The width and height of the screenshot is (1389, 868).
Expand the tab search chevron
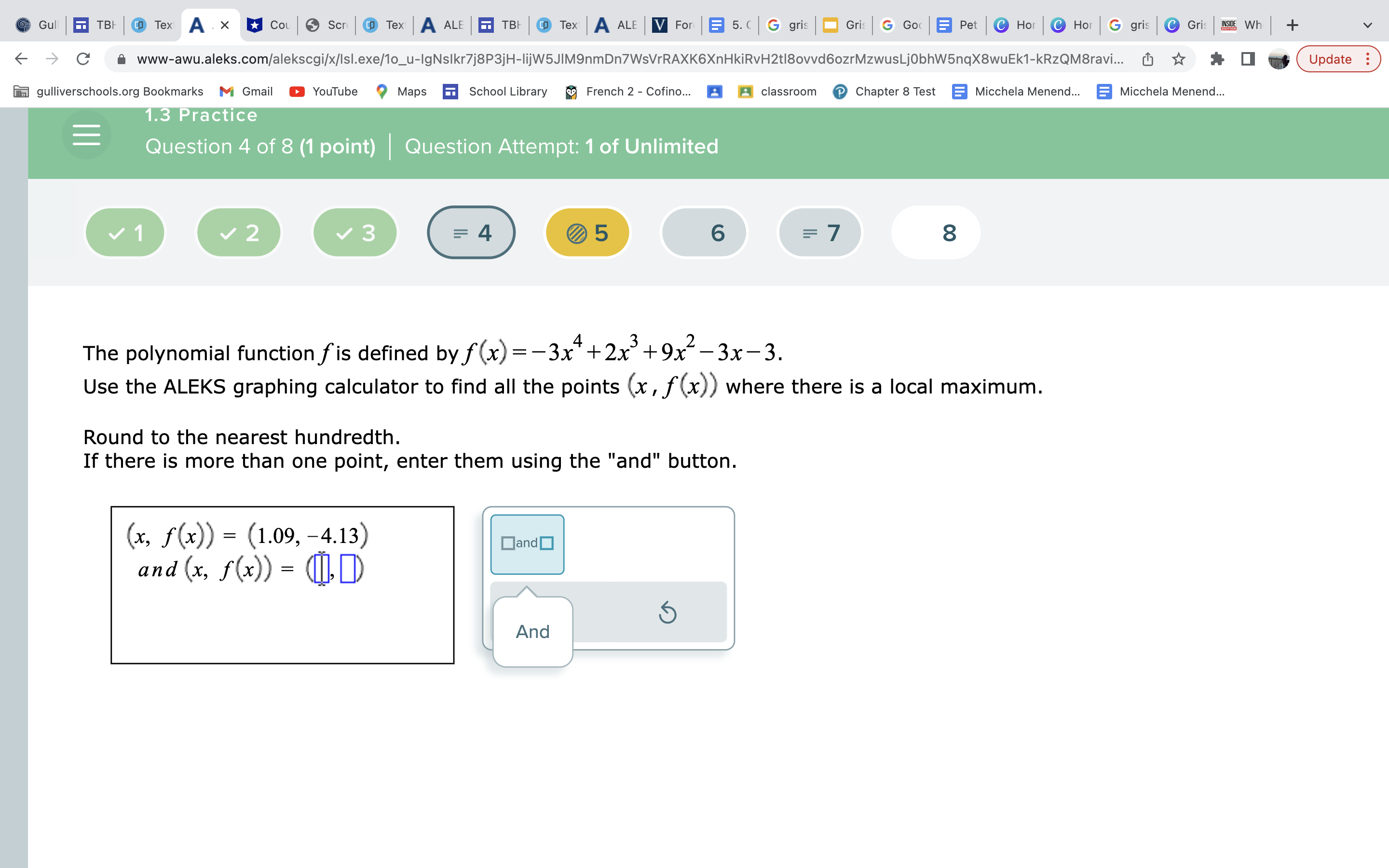click(x=1367, y=25)
